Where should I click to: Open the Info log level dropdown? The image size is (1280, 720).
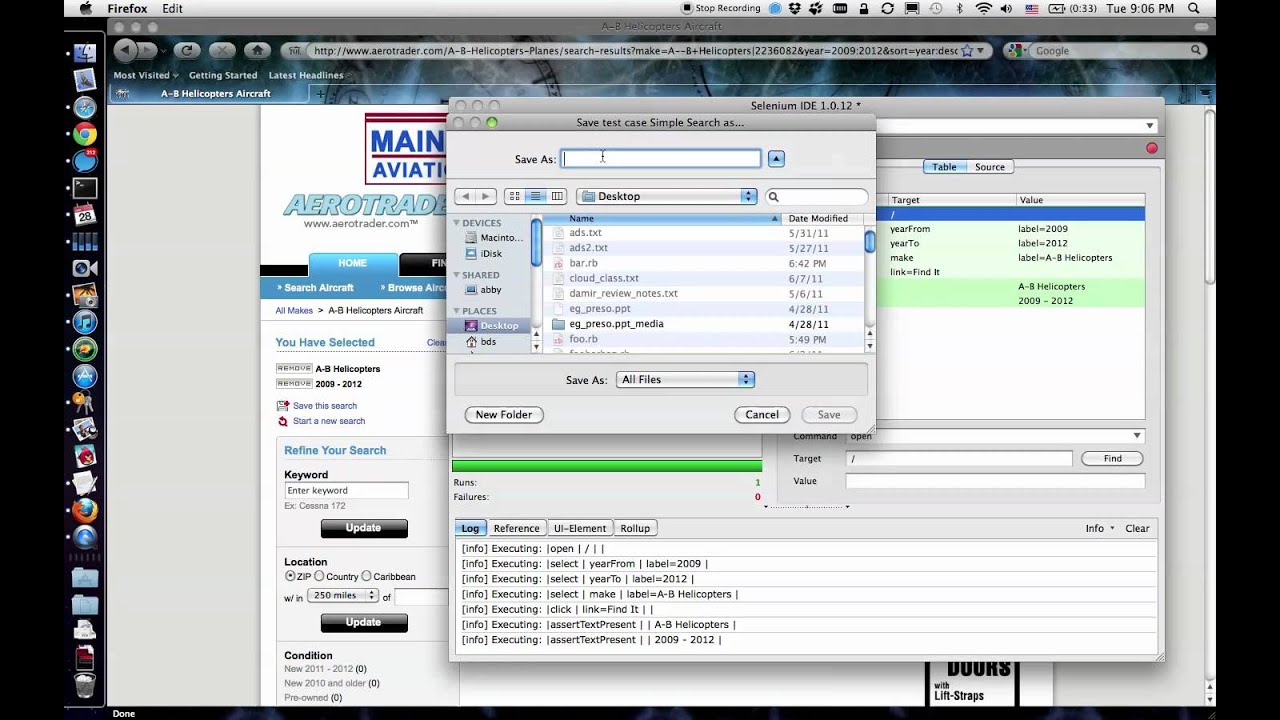coord(1100,528)
